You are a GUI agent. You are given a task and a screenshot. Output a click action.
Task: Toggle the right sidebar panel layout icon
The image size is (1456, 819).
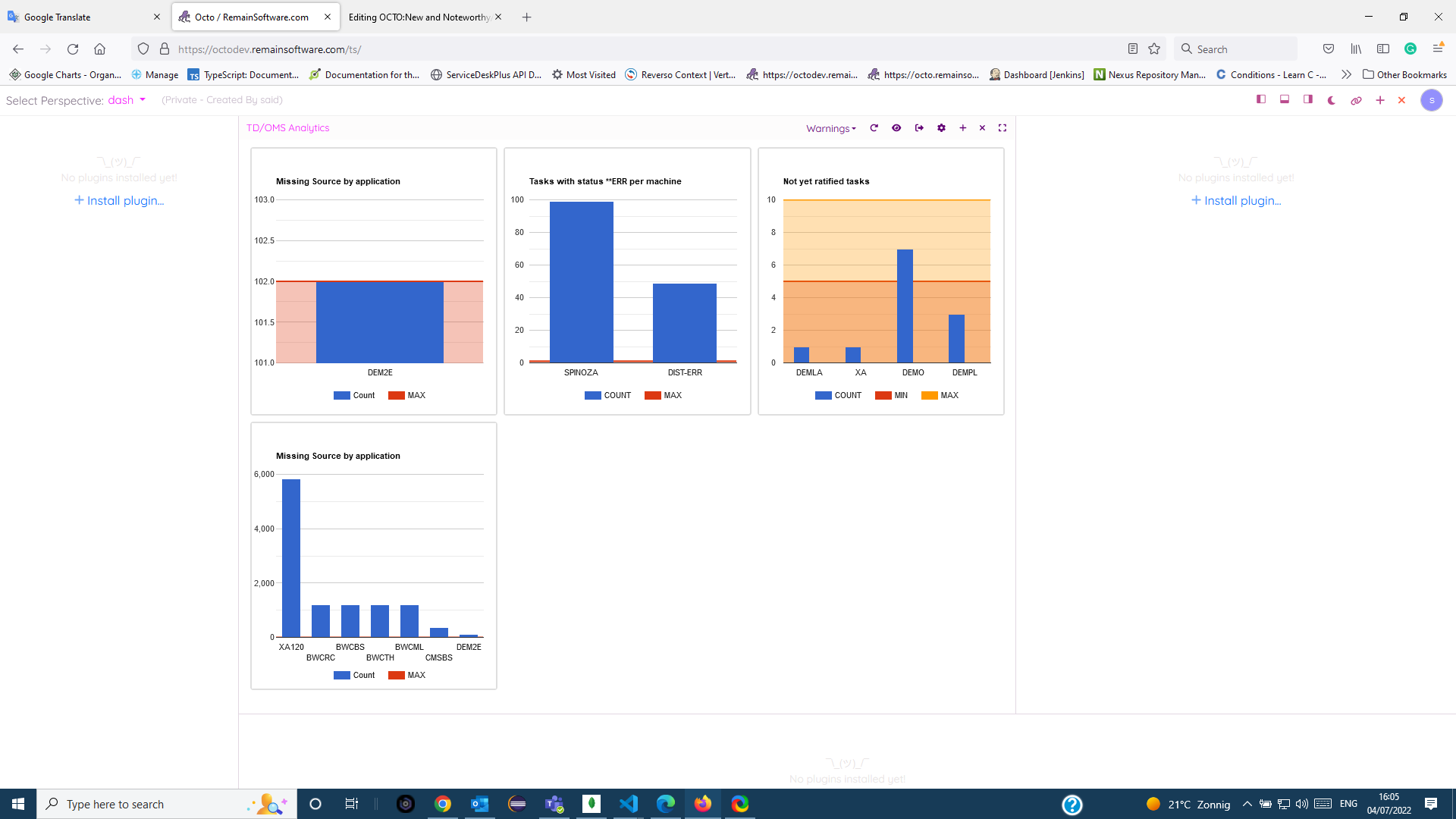(x=1308, y=99)
